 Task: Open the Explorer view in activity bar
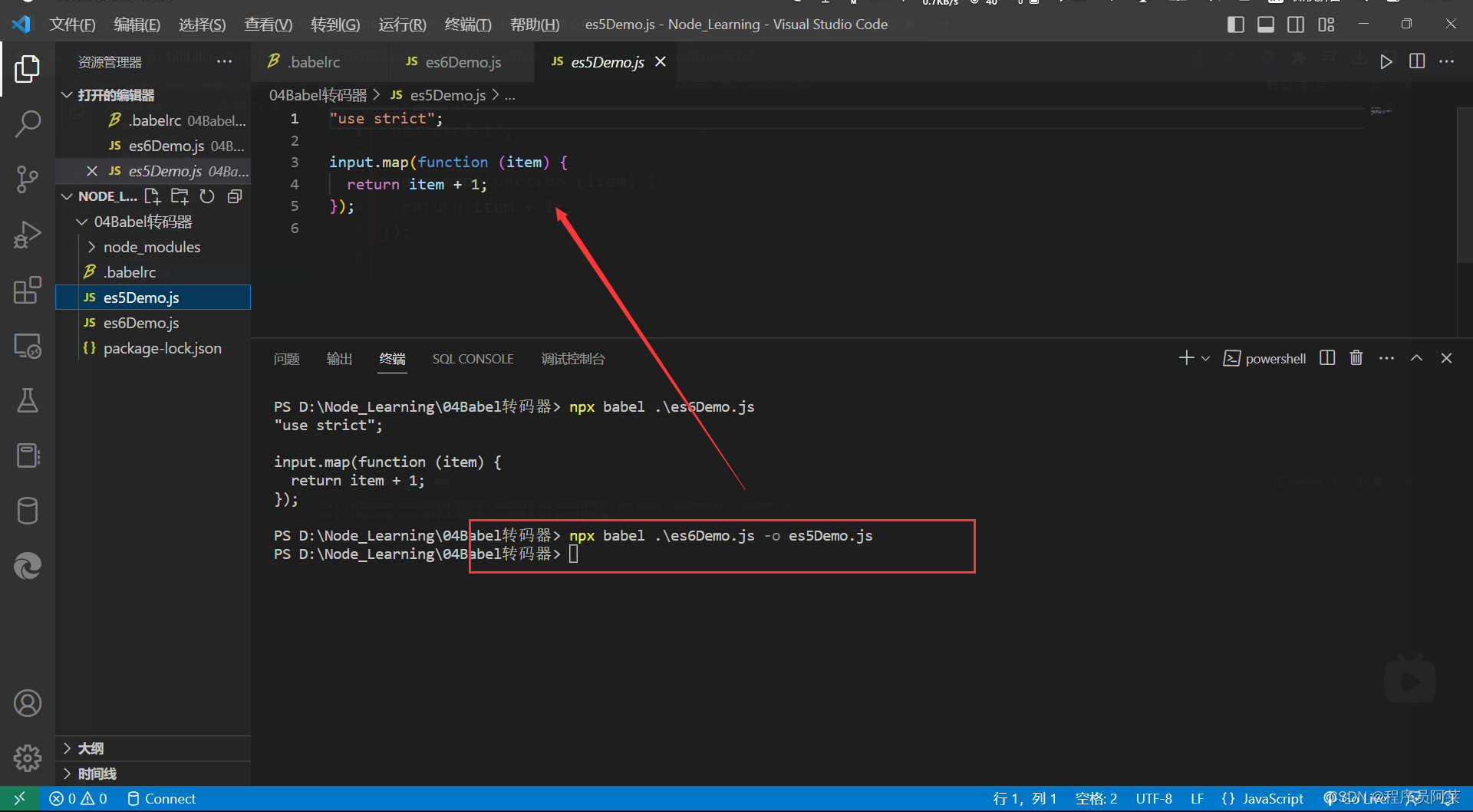(28, 69)
